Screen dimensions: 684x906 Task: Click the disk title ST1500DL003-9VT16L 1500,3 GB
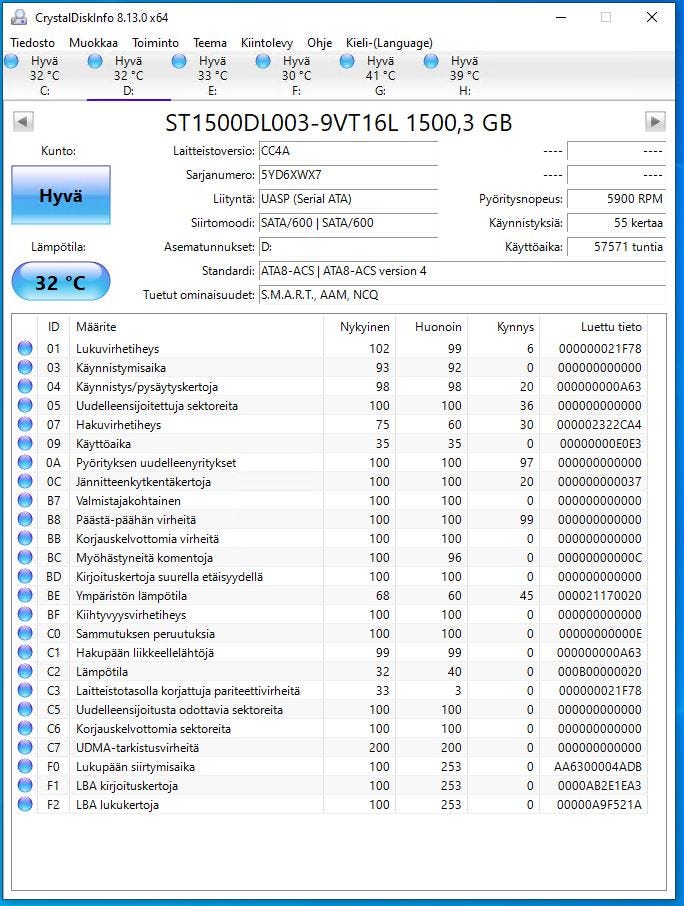(339, 122)
